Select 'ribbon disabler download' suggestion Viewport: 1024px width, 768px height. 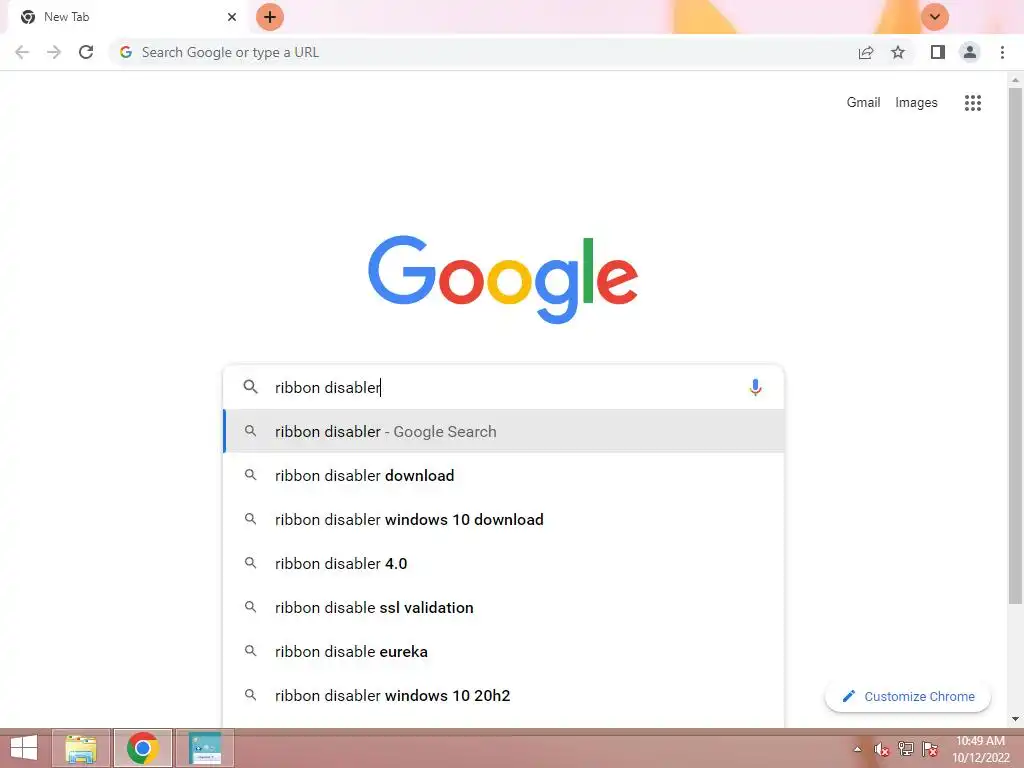(x=504, y=475)
